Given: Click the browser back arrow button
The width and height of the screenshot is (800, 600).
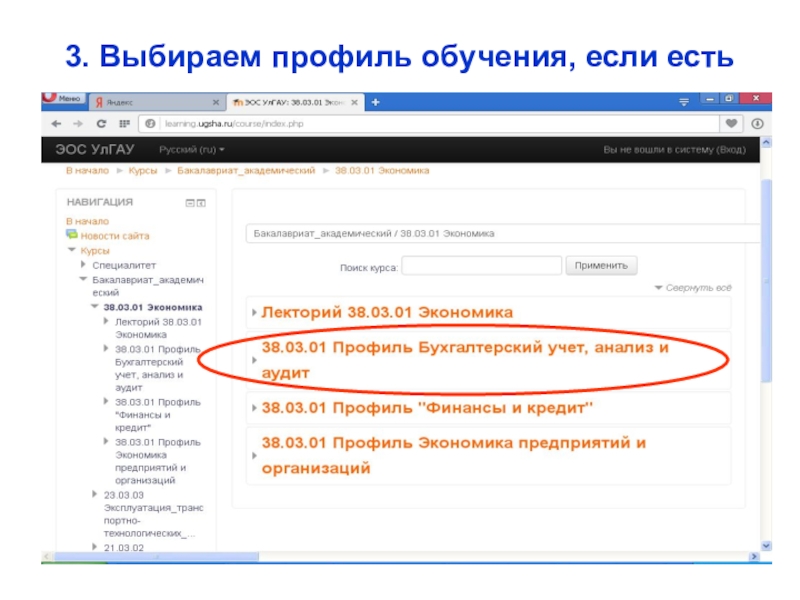Looking at the screenshot, I should [54, 123].
